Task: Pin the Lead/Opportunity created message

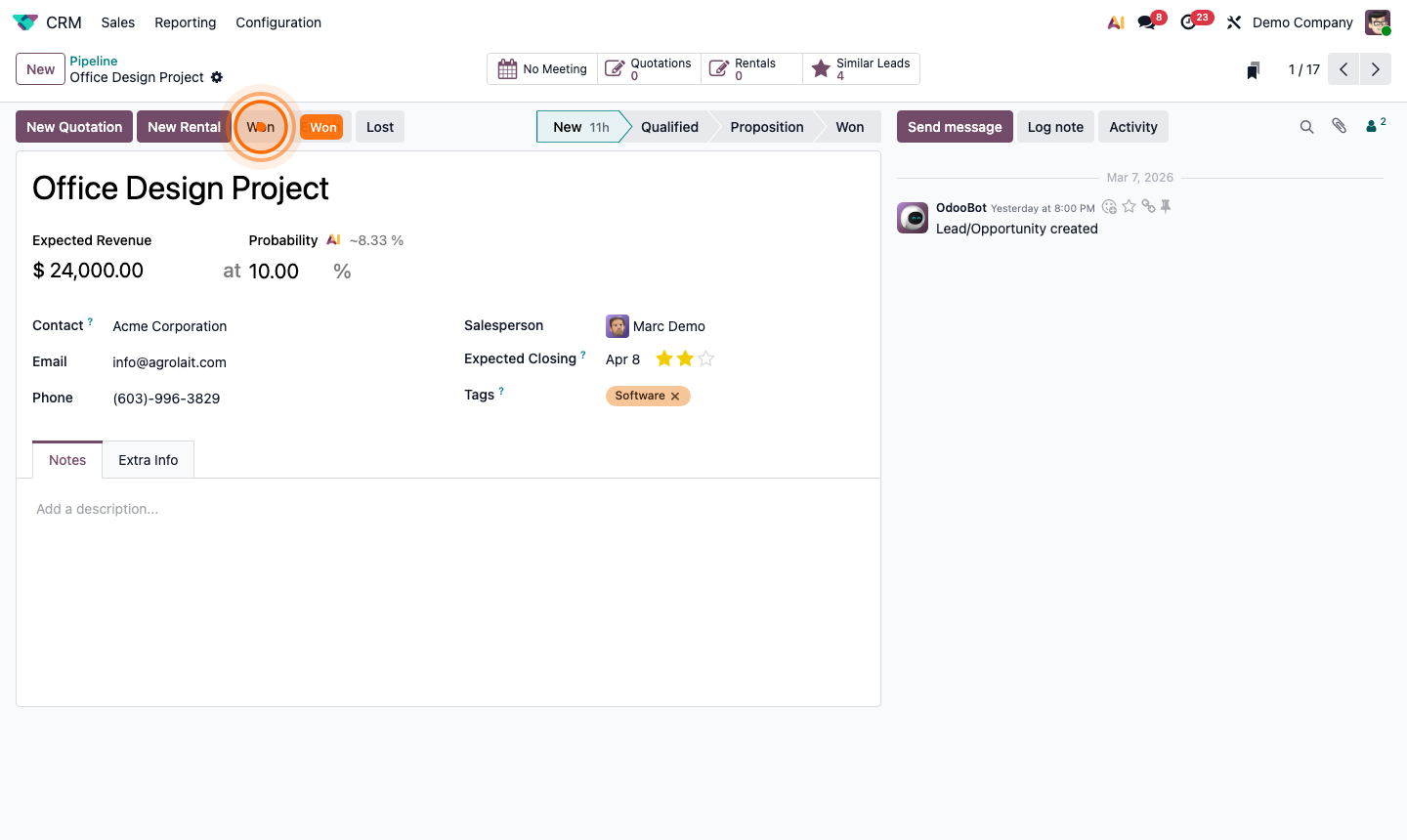Action: [1166, 206]
